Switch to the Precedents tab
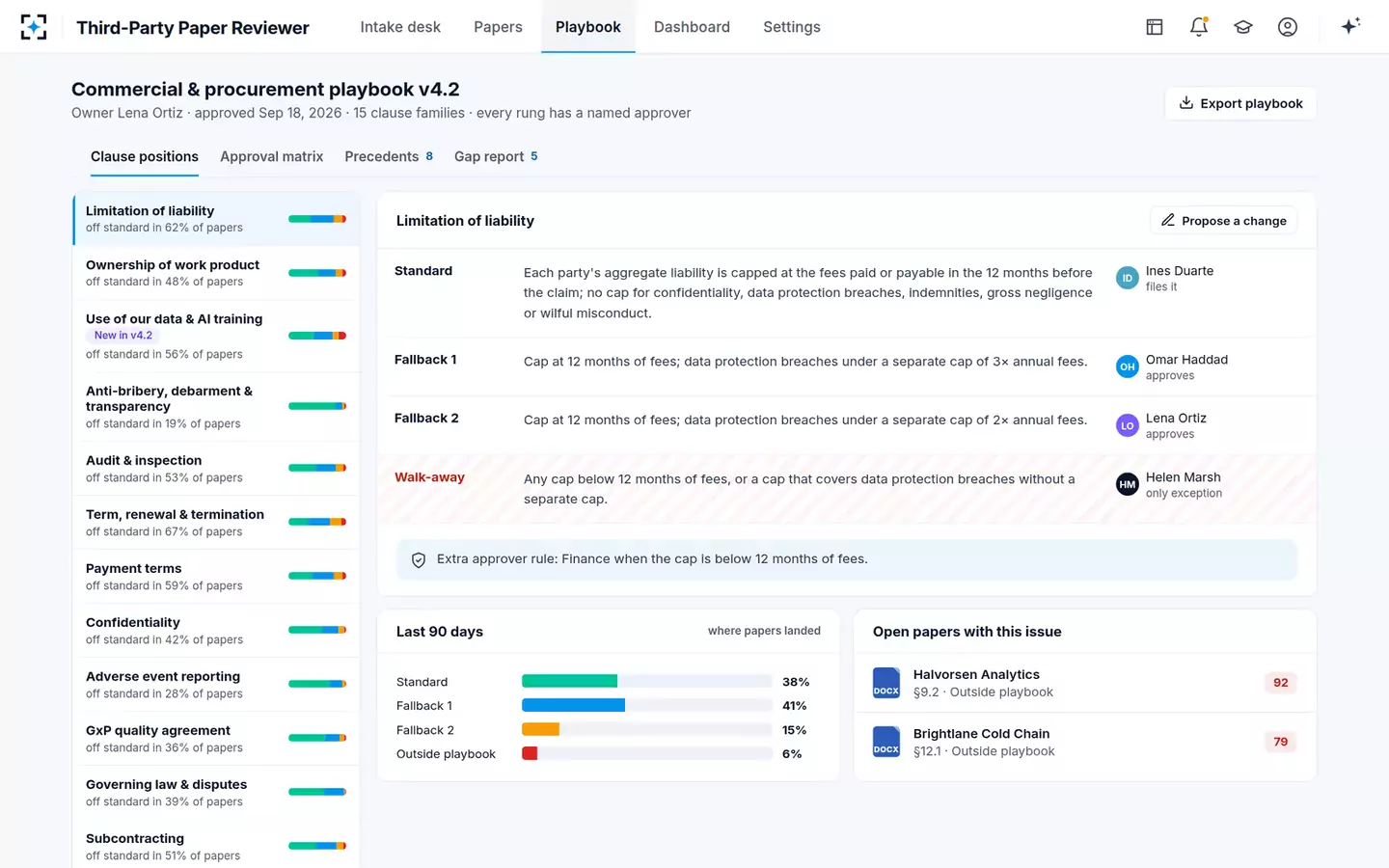This screenshot has height=868, width=1389. click(x=389, y=156)
